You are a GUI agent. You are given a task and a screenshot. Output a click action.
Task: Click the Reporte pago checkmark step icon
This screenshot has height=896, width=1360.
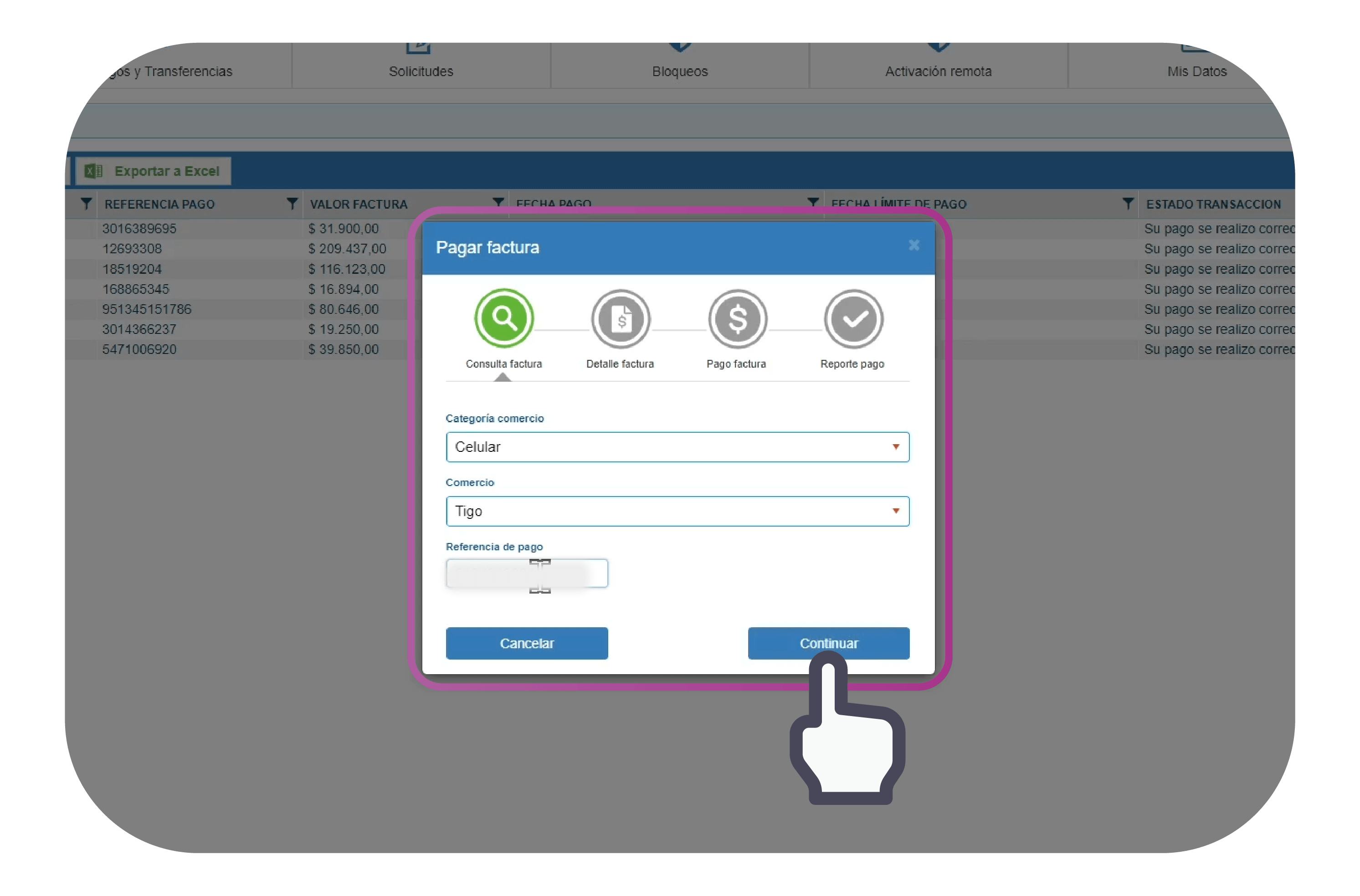pyautogui.click(x=853, y=319)
